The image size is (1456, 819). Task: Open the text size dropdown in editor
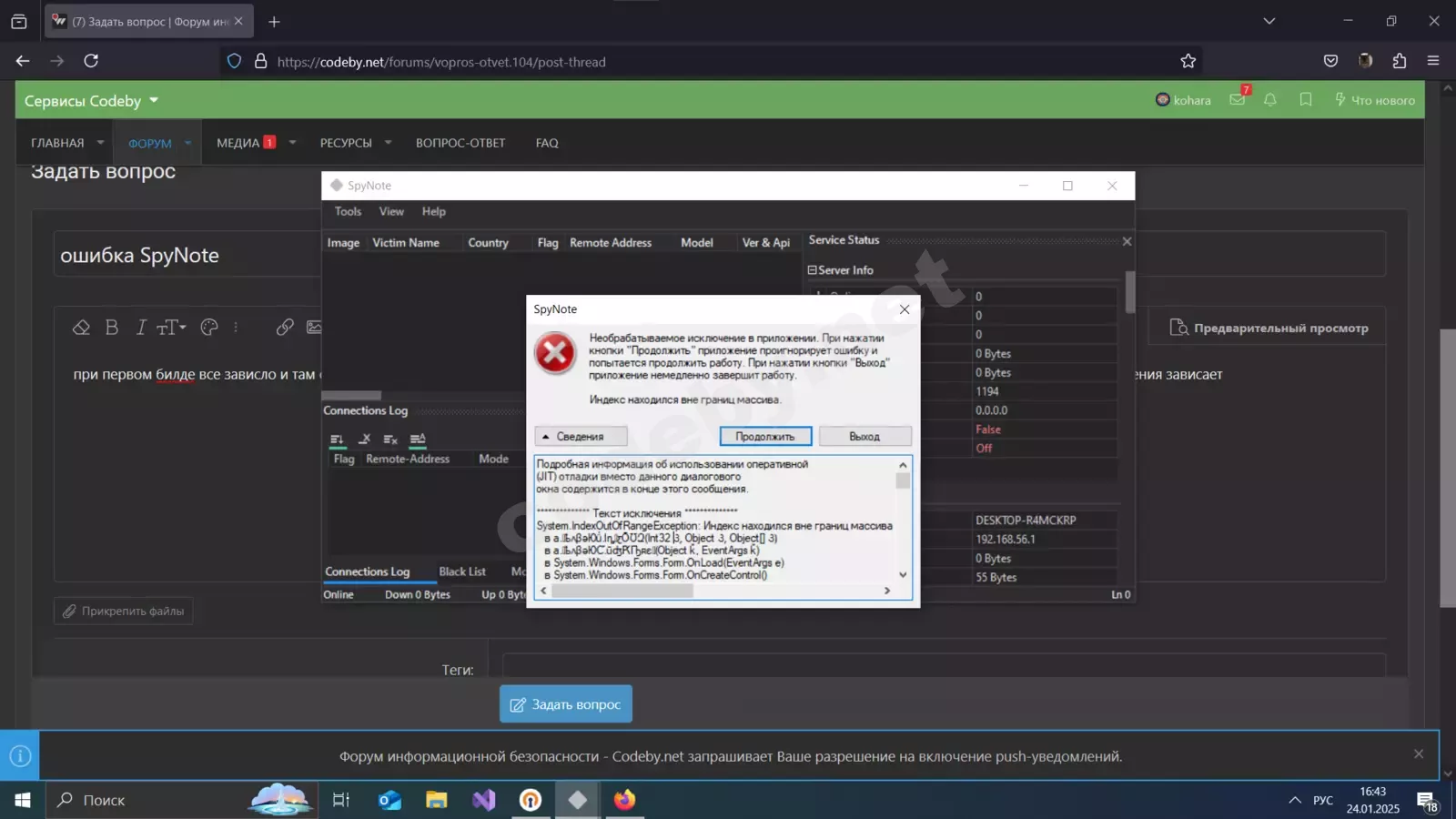171,328
